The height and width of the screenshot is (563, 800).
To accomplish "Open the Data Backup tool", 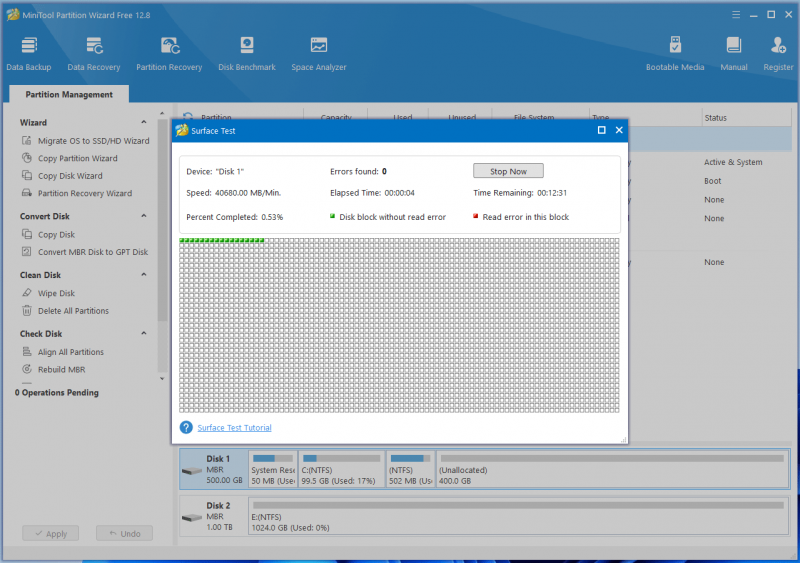I will pos(29,53).
